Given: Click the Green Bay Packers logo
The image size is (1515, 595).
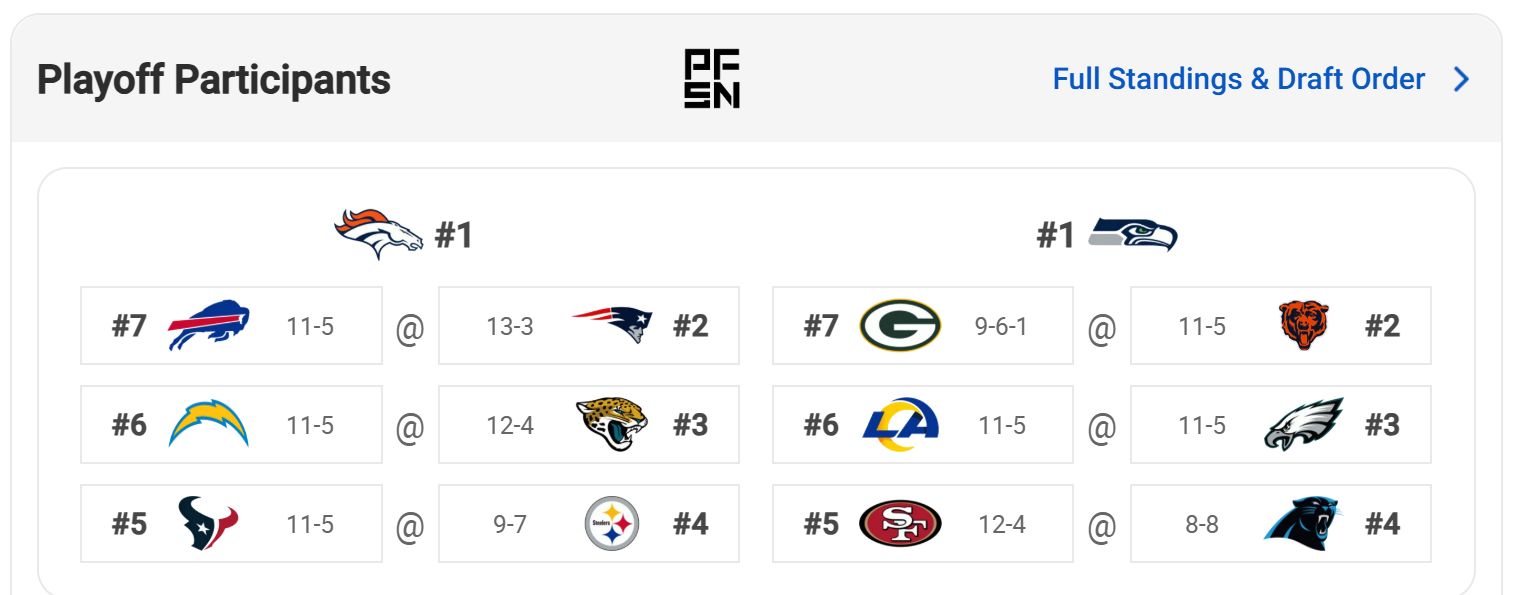Looking at the screenshot, I should (x=900, y=325).
